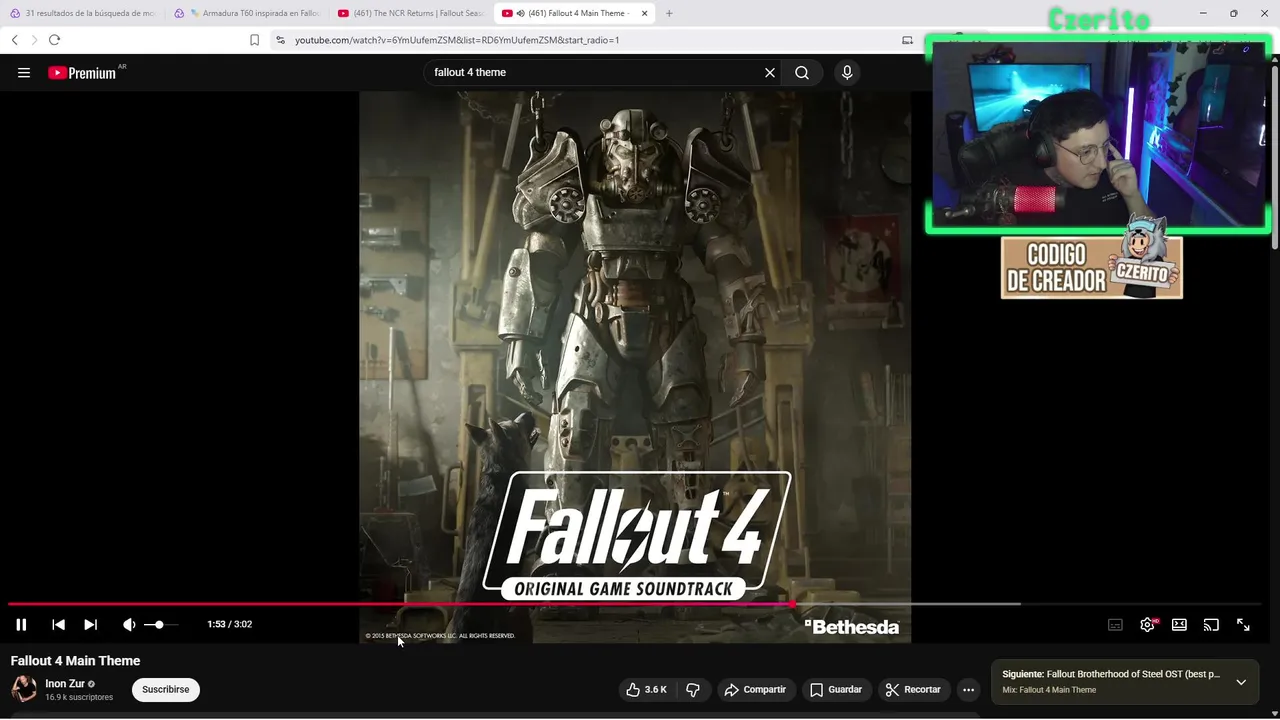
Task: View site info icon beside the URL
Action: tap(280, 40)
